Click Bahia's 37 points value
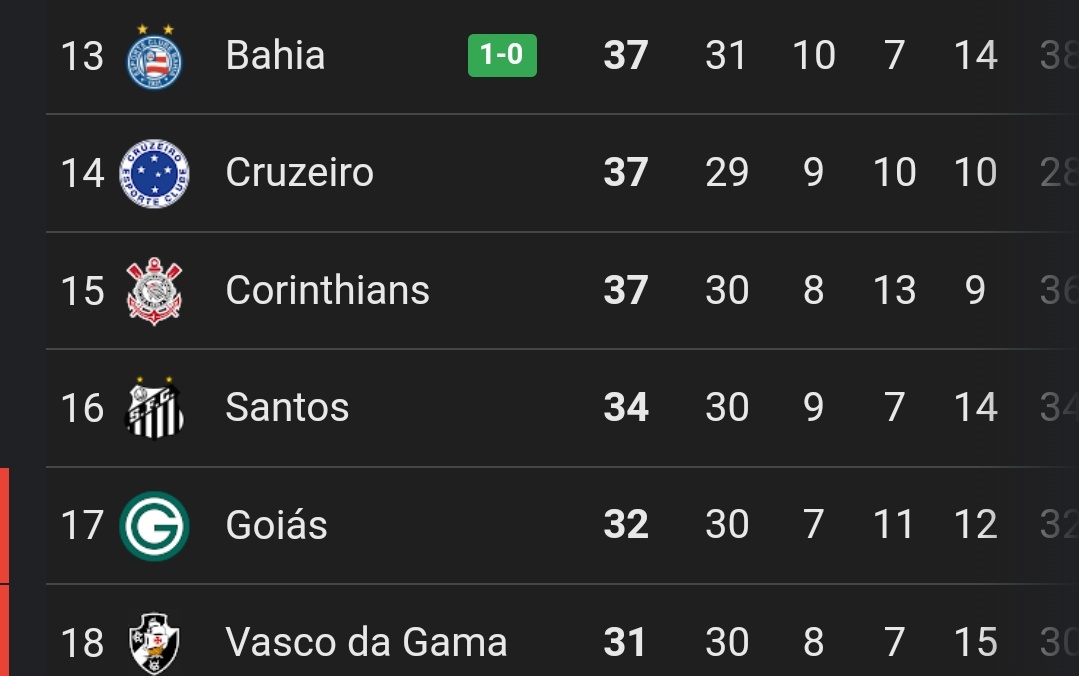This screenshot has height=676, width=1079. tap(626, 56)
